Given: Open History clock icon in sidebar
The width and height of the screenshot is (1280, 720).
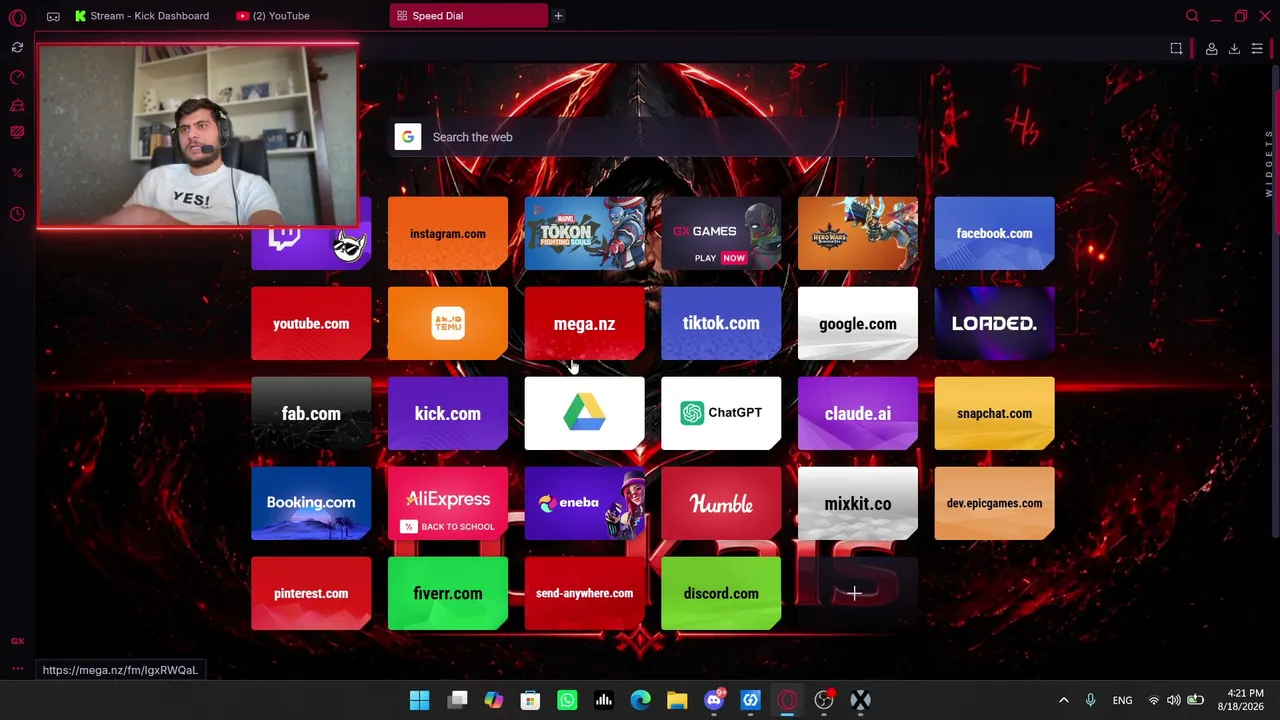Looking at the screenshot, I should (17, 214).
